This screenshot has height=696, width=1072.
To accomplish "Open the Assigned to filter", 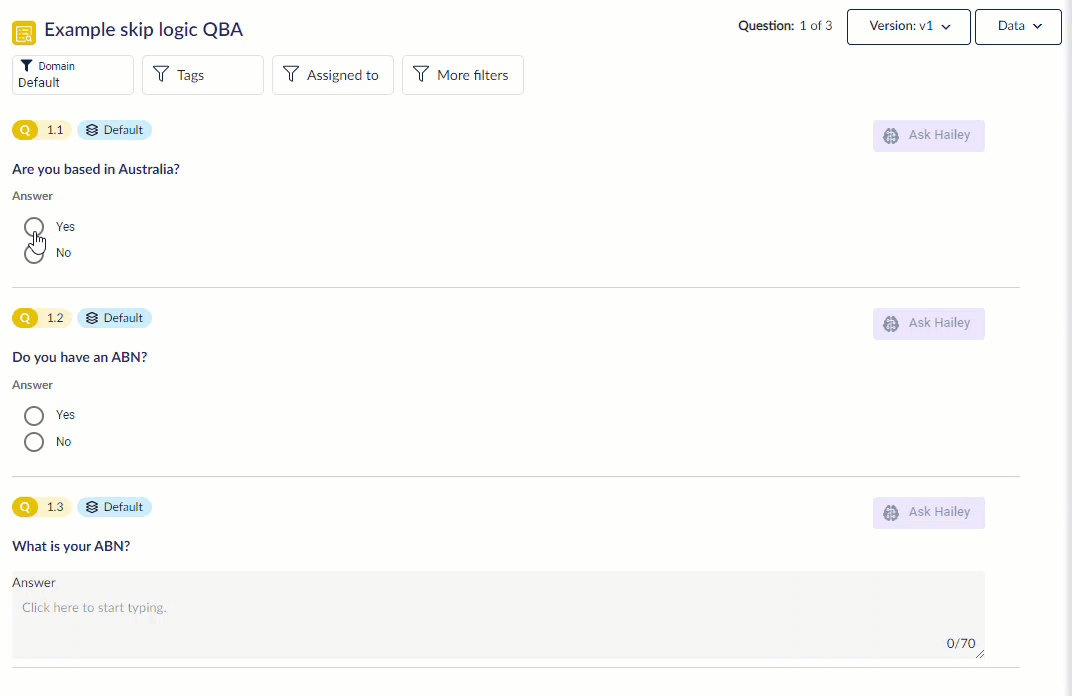I will tap(333, 75).
